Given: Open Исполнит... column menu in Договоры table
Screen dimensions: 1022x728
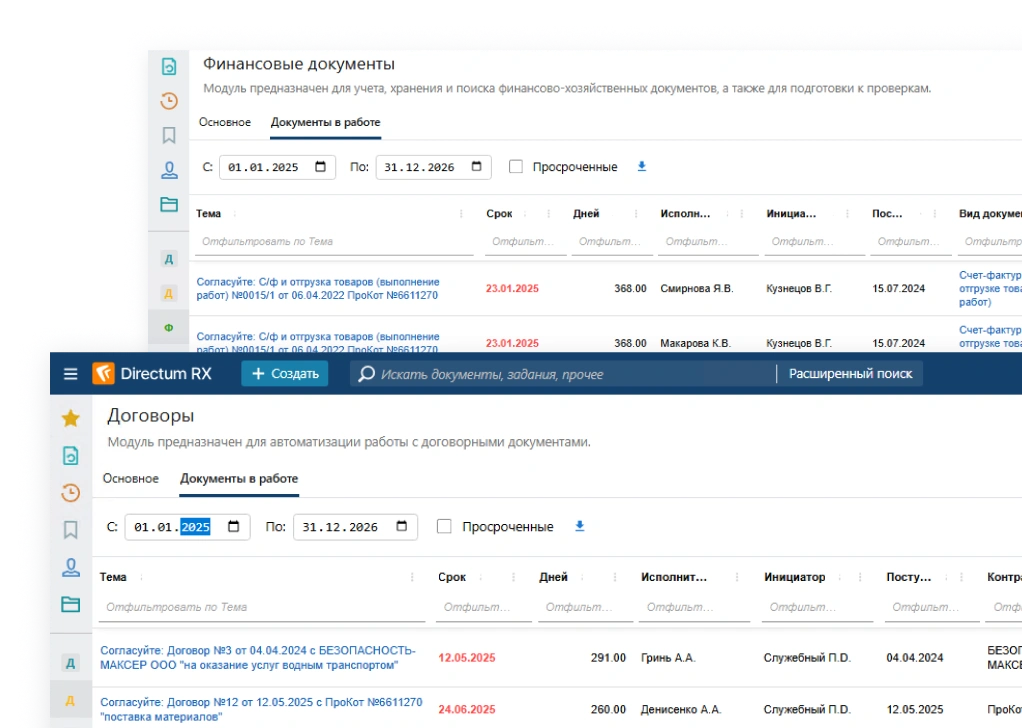Looking at the screenshot, I should [737, 577].
